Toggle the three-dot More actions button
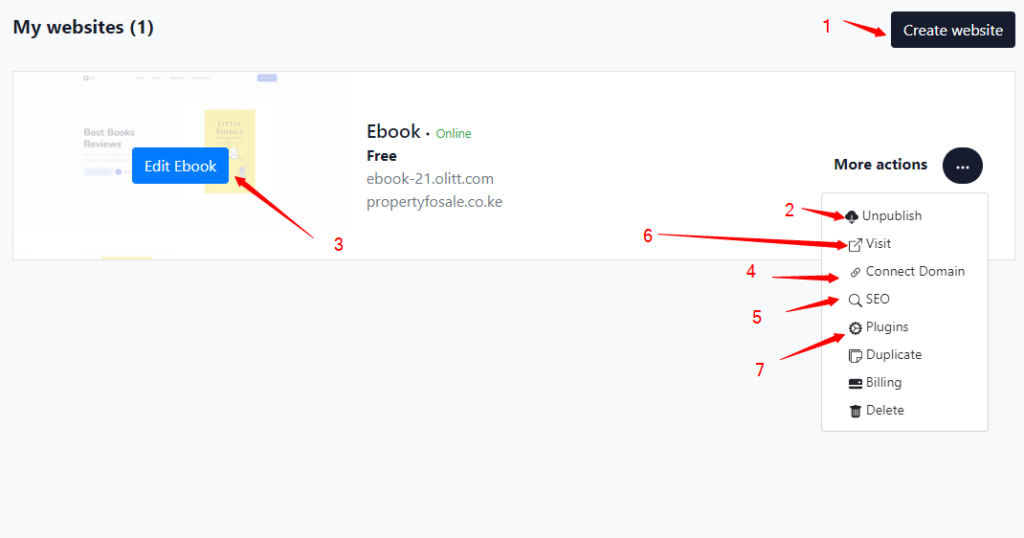This screenshot has height=538, width=1024. pyautogui.click(x=962, y=165)
